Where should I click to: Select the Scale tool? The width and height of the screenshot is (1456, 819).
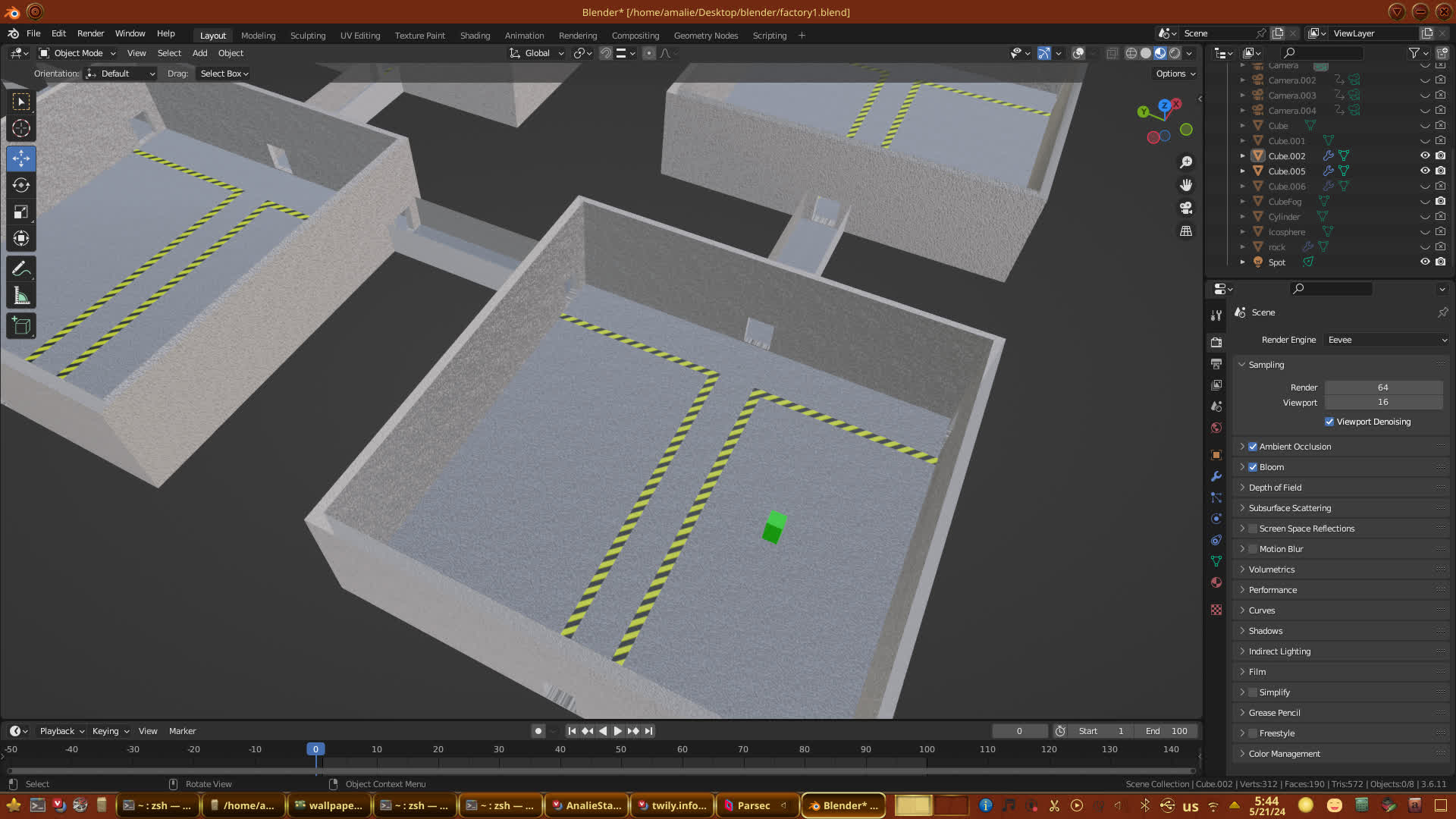pyautogui.click(x=21, y=212)
